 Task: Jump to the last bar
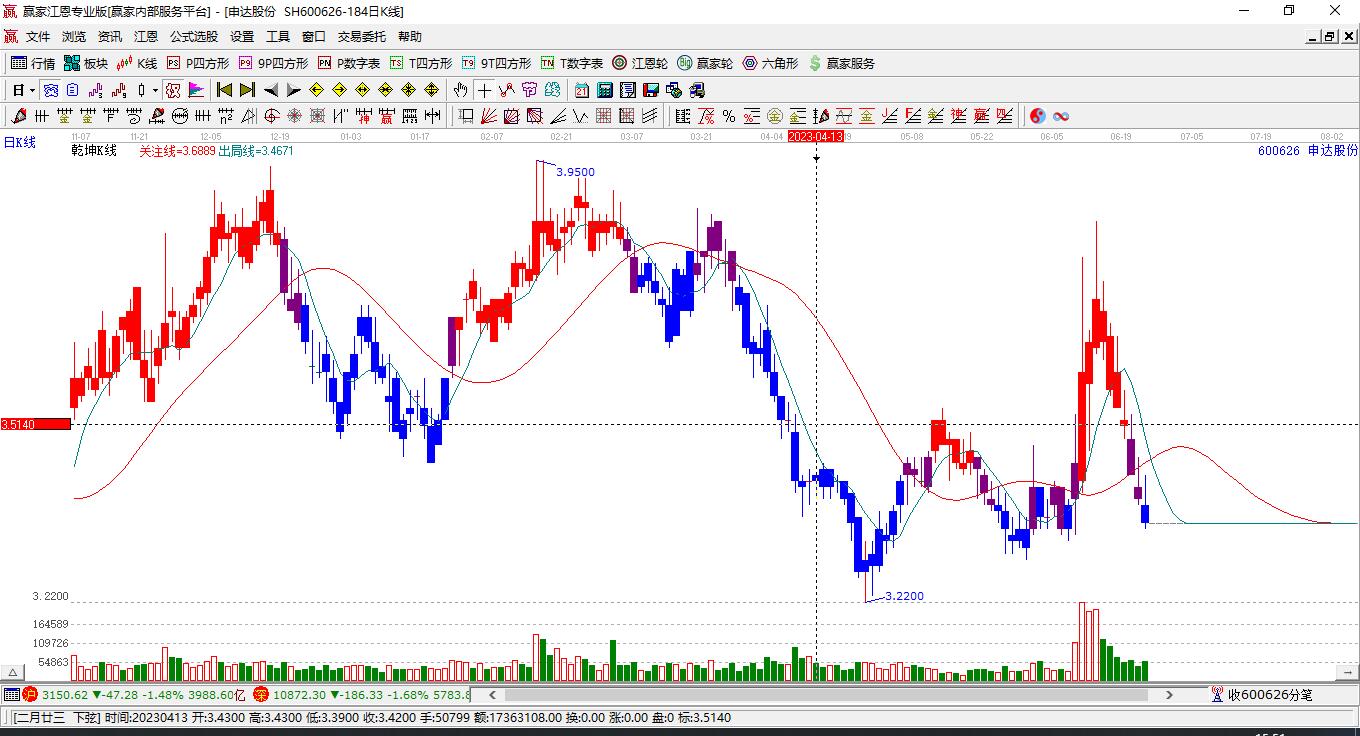click(247, 90)
